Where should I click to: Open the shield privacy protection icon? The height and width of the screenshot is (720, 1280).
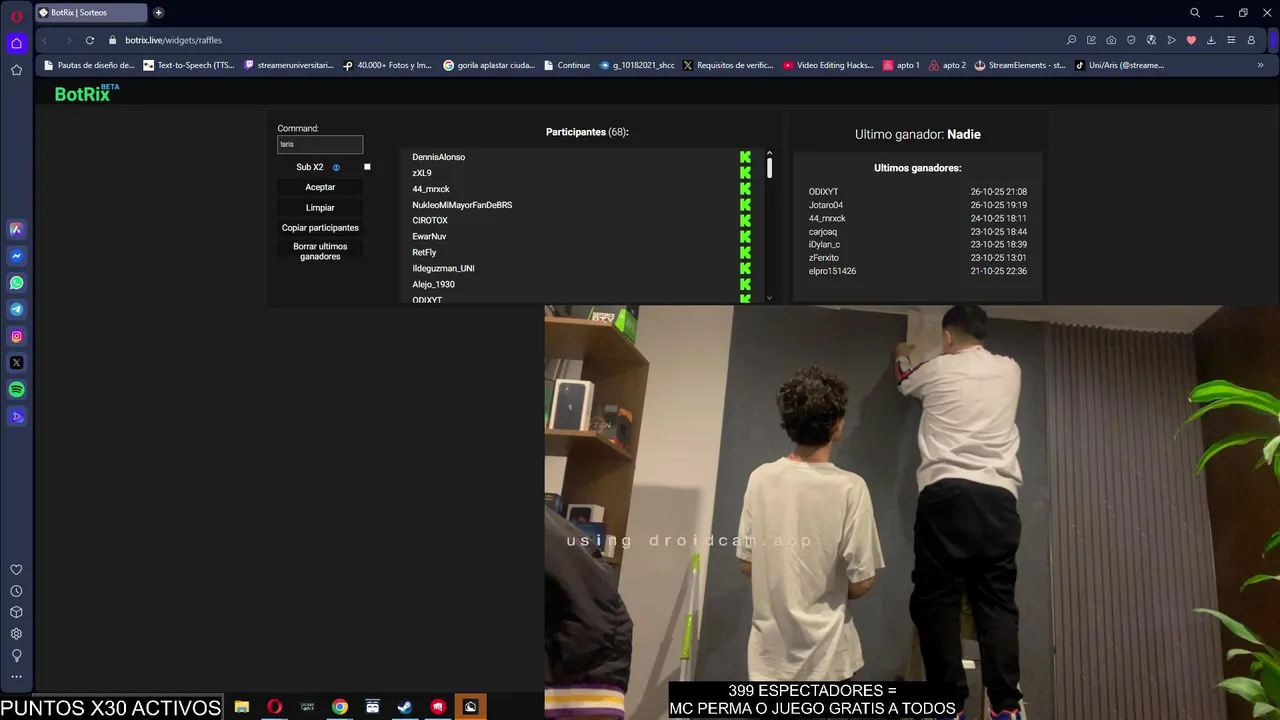(1131, 40)
